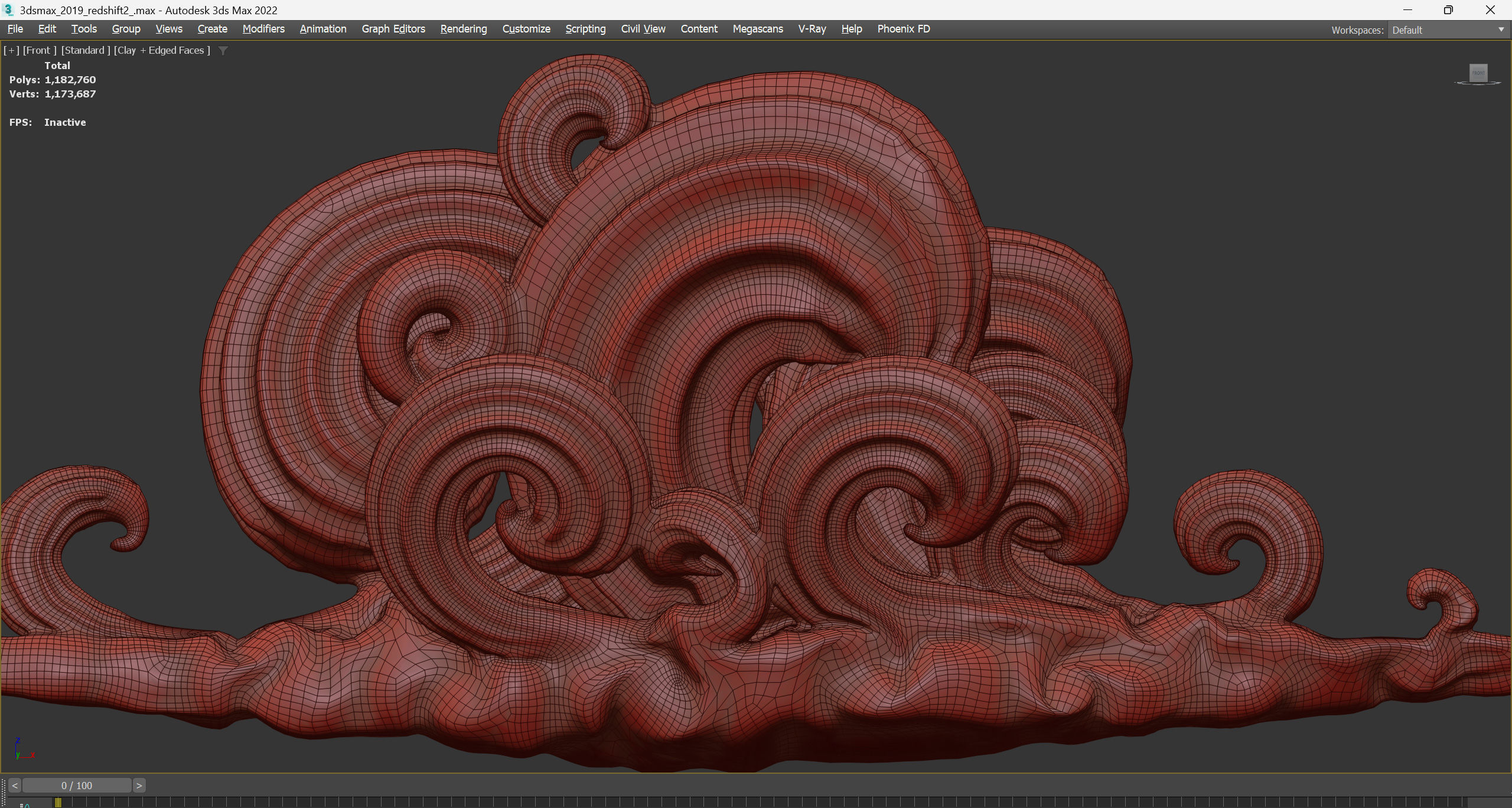This screenshot has height=808, width=1512.
Task: Click the 0 / 100 time slider
Action: click(x=77, y=786)
